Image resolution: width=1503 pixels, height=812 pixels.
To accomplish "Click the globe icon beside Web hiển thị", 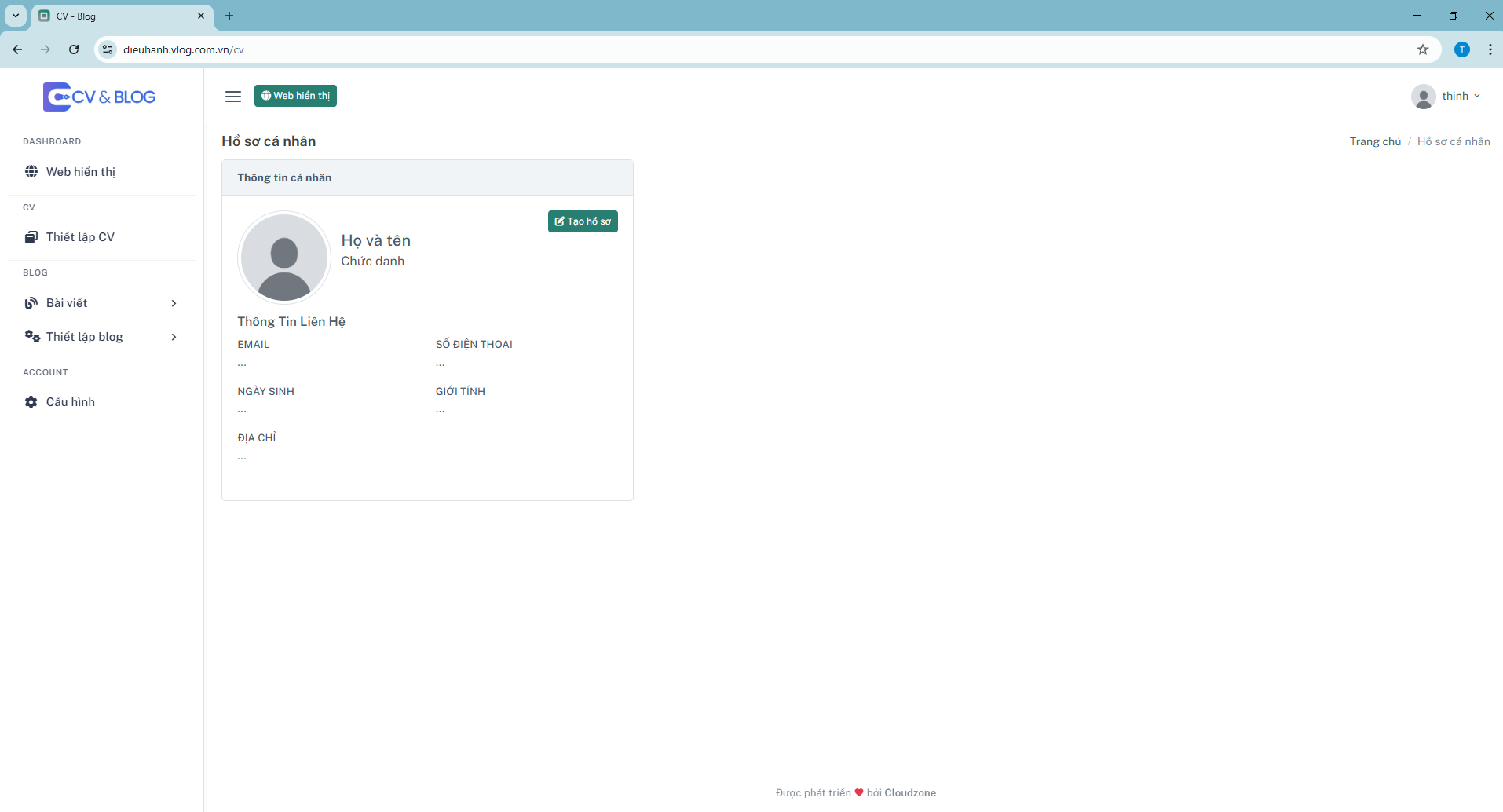I will [x=31, y=172].
